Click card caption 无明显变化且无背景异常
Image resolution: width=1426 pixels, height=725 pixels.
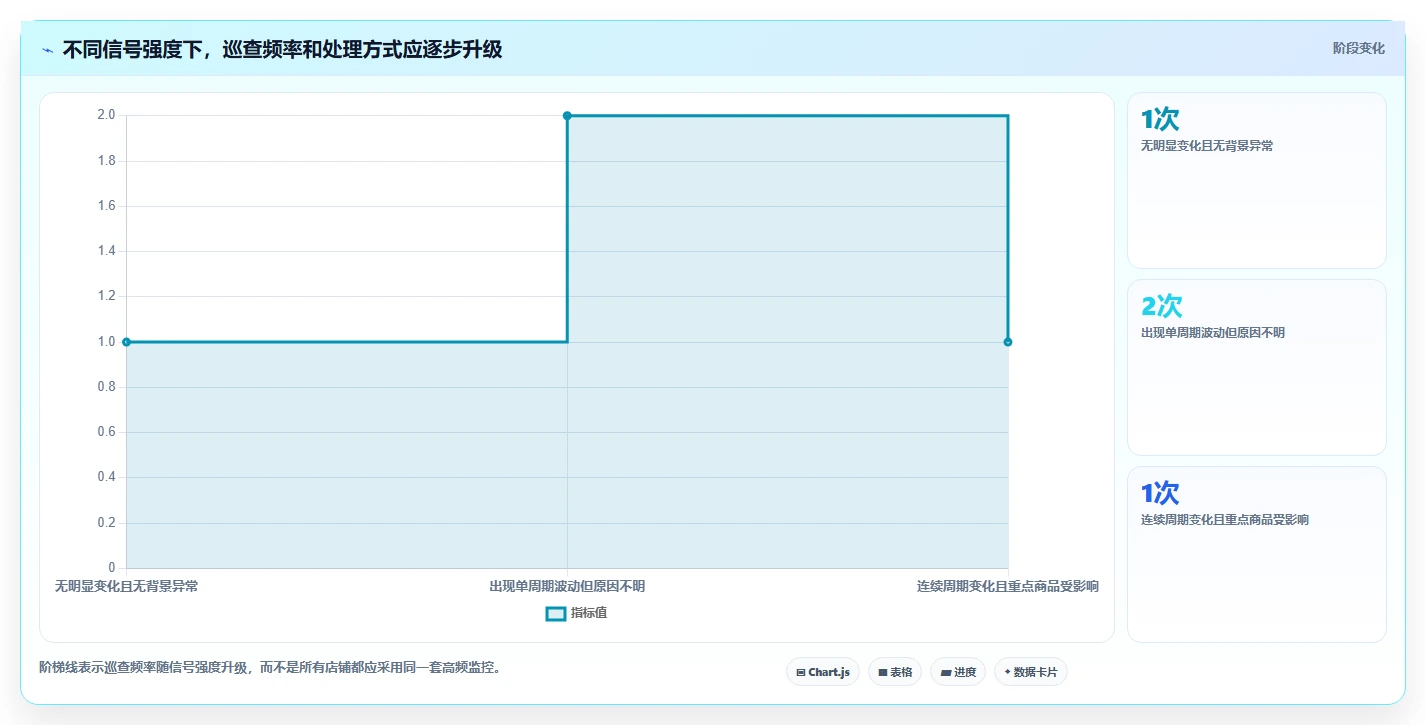pyautogui.click(x=1207, y=146)
